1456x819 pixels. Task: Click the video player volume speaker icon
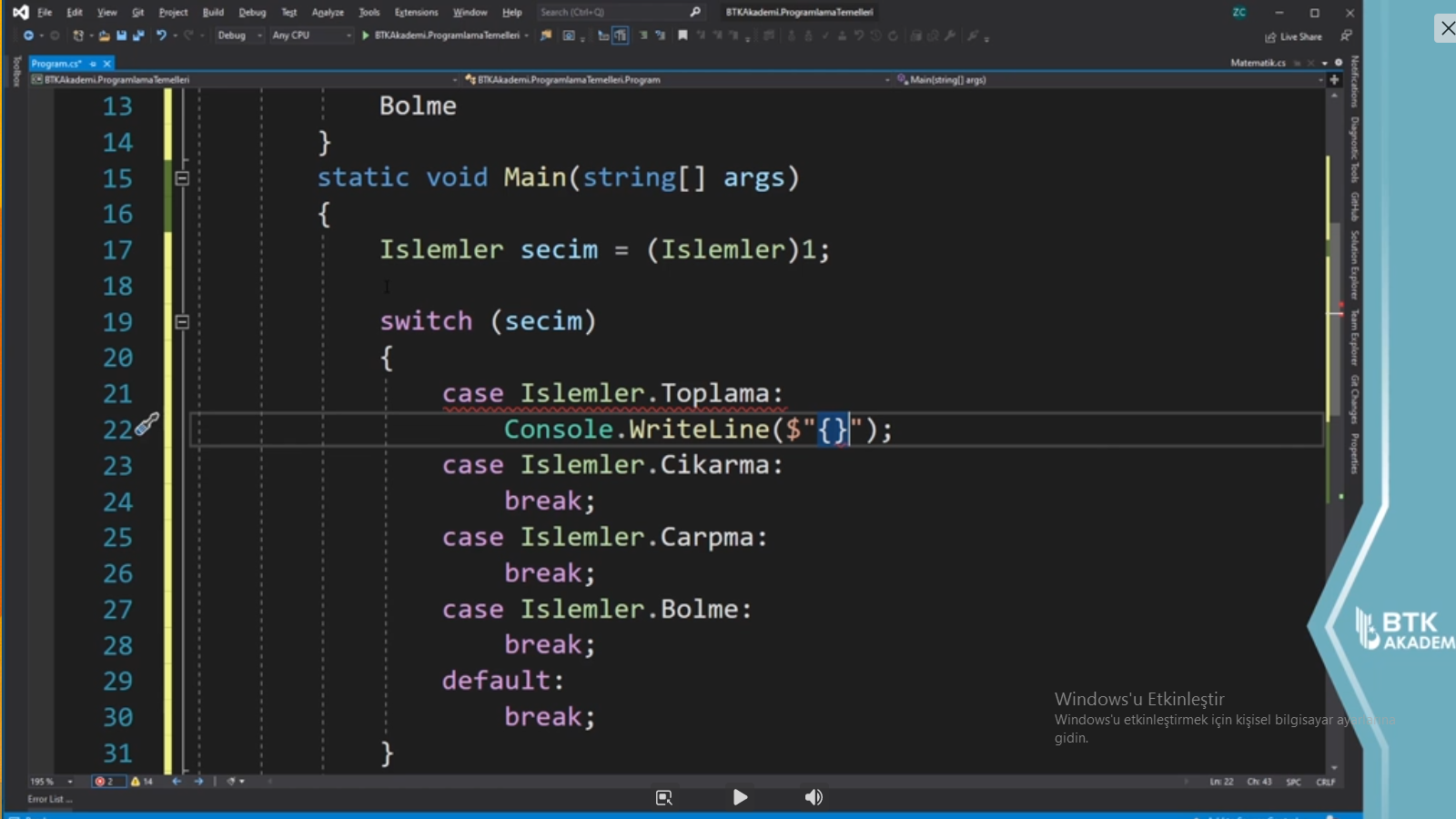(814, 797)
